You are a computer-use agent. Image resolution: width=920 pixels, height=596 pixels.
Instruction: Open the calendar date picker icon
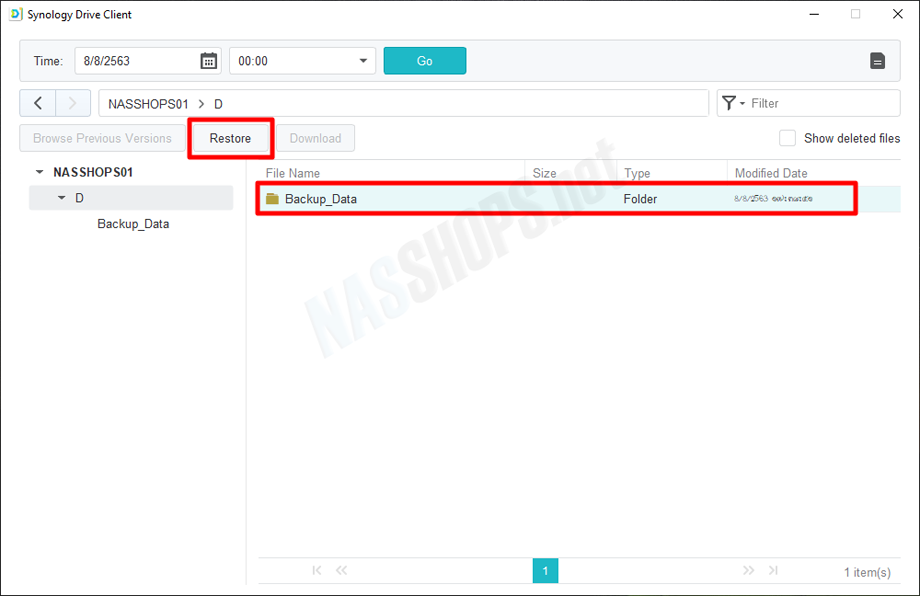point(208,61)
